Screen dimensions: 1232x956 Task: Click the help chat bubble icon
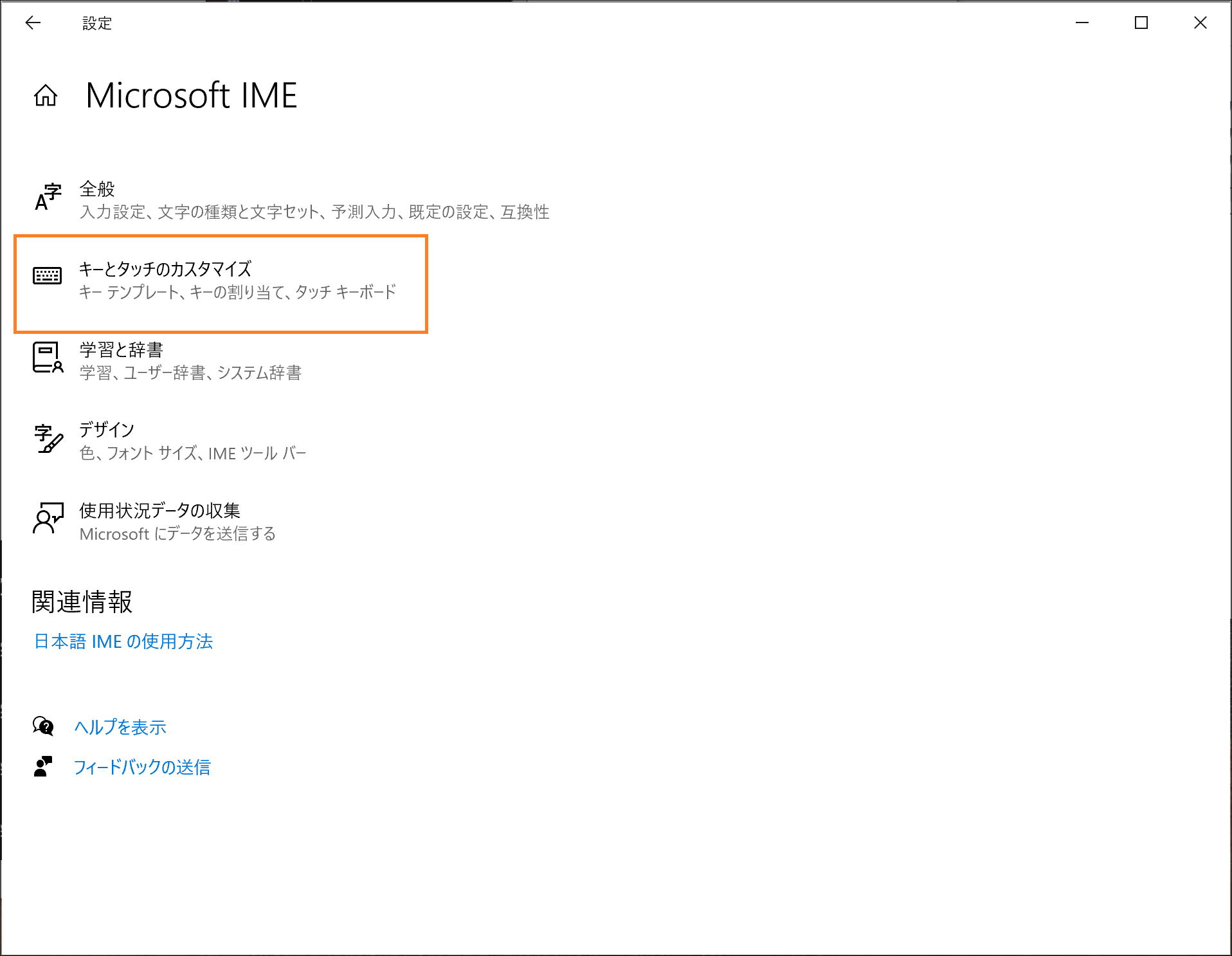[x=43, y=726]
